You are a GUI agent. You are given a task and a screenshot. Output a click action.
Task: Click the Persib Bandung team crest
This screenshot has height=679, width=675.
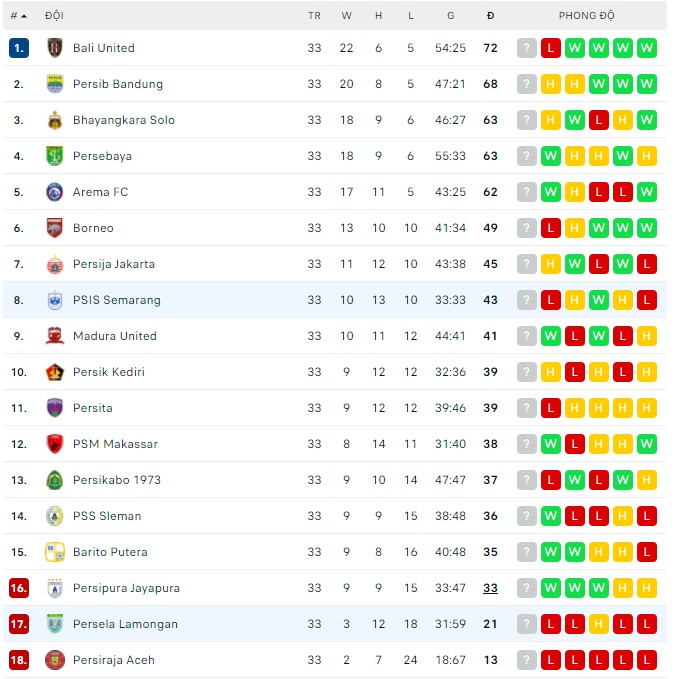(x=55, y=84)
